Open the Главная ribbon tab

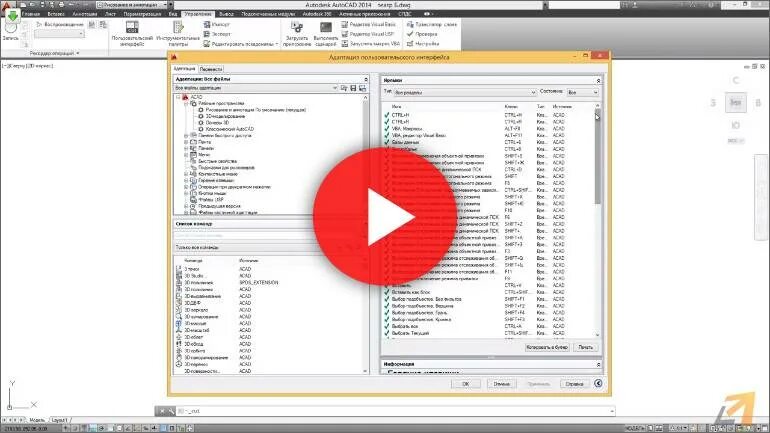(30, 14)
